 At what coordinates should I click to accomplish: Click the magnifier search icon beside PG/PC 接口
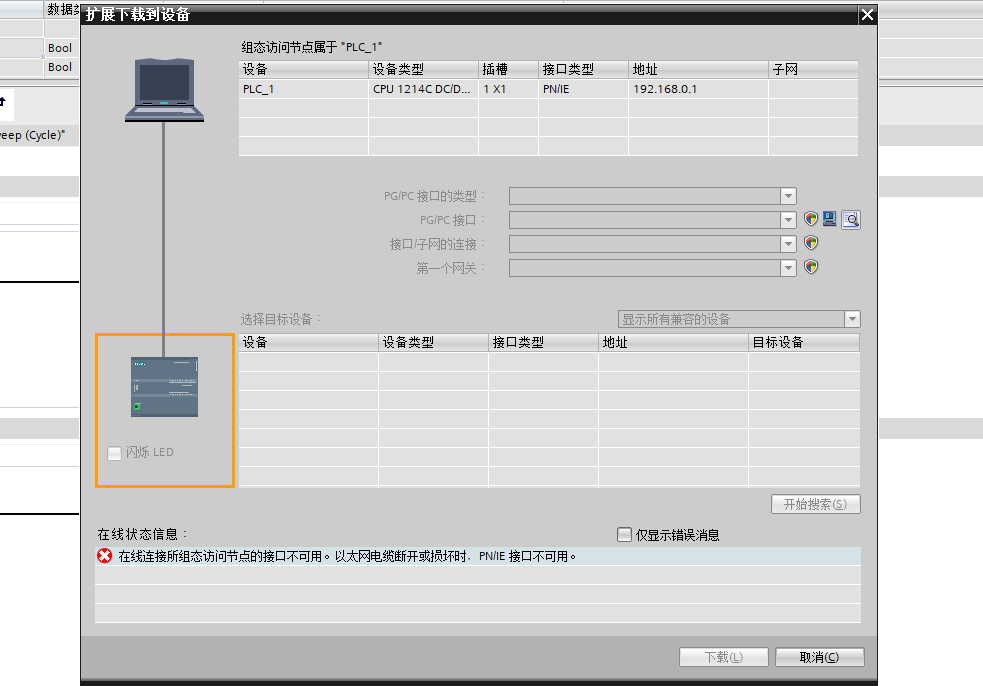tap(850, 220)
